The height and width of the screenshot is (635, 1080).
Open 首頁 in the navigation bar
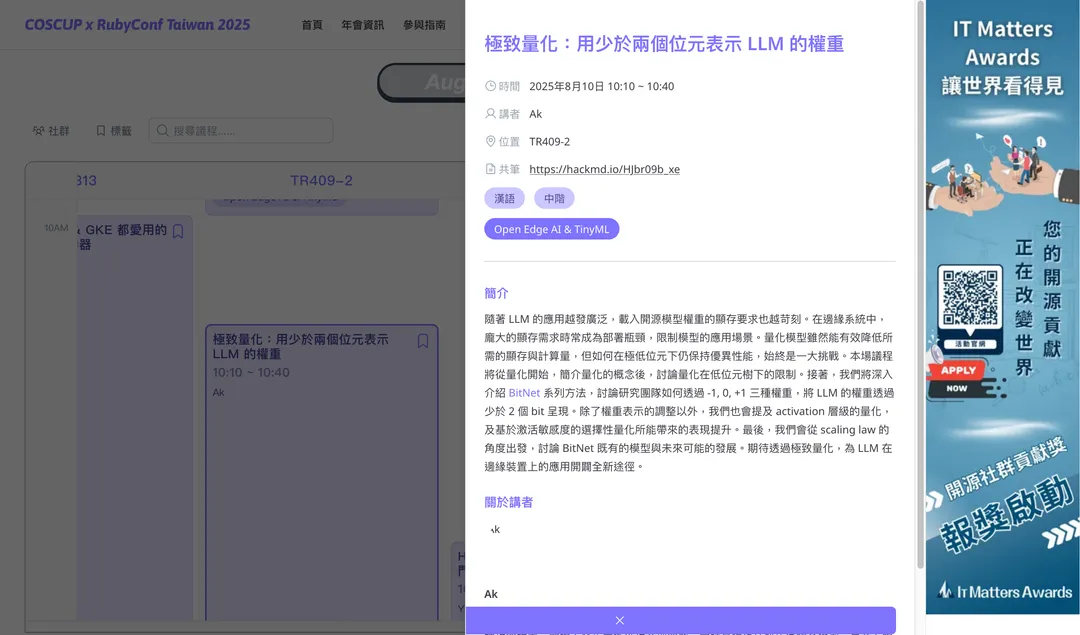[x=311, y=26]
